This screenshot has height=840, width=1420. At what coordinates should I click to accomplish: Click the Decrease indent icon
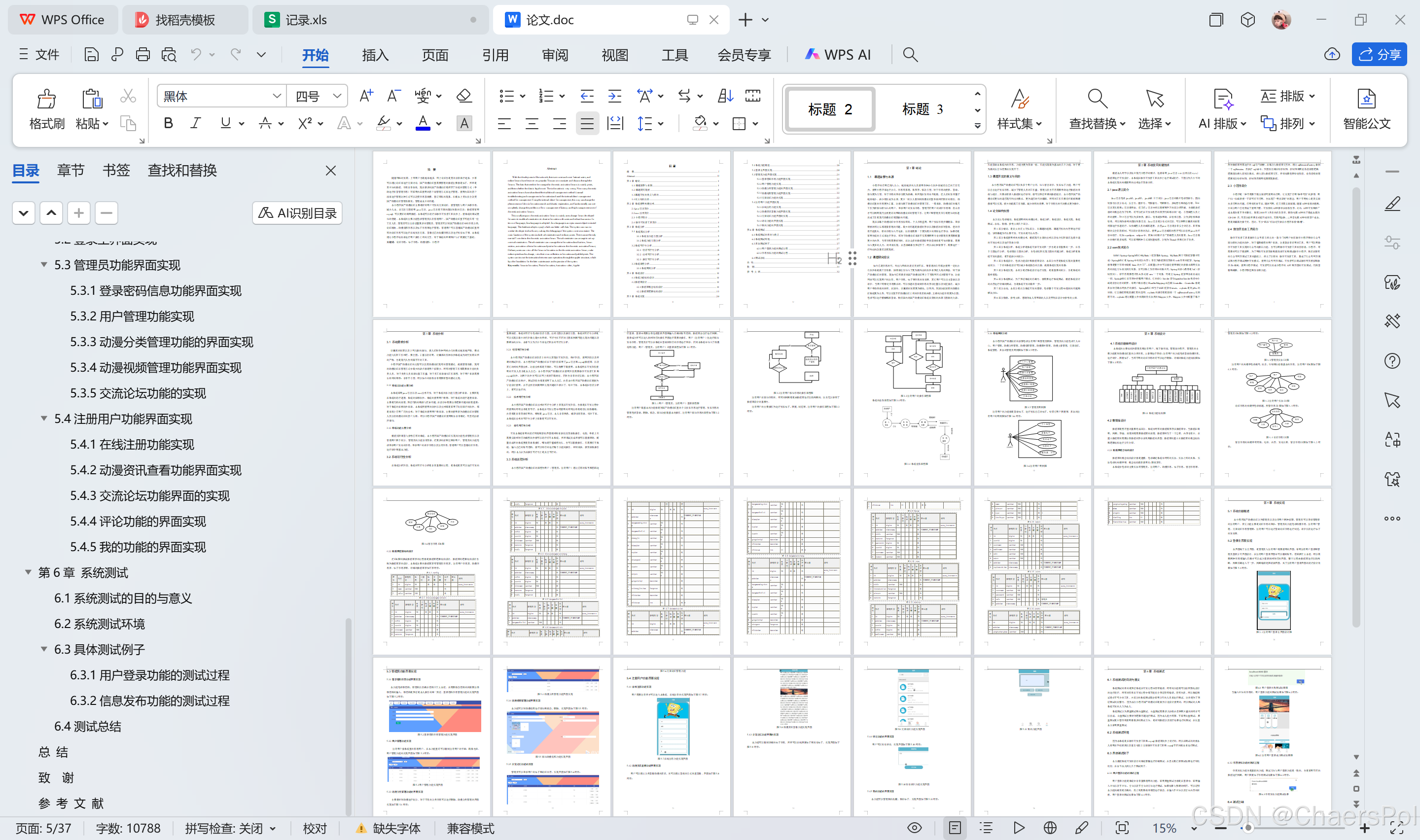coord(587,96)
